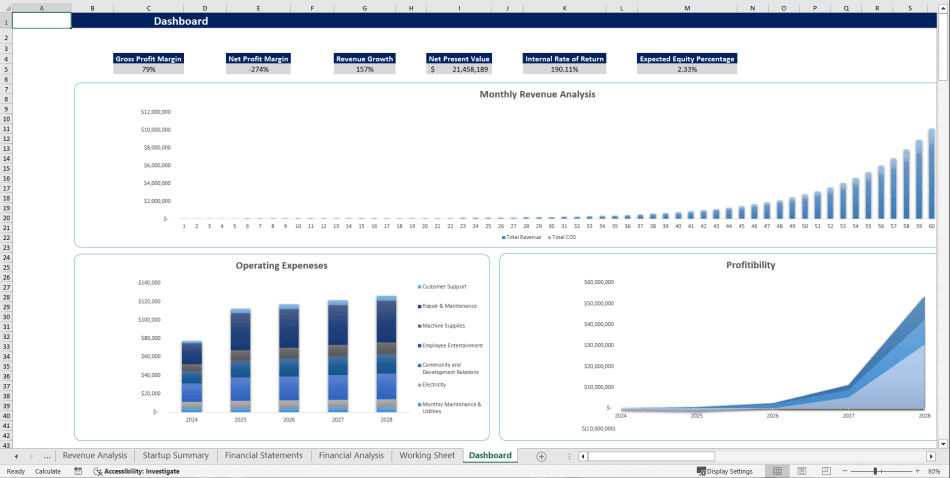The width and height of the screenshot is (950, 478).
Task: Click the macro recording icon in status bar
Action: 78,471
